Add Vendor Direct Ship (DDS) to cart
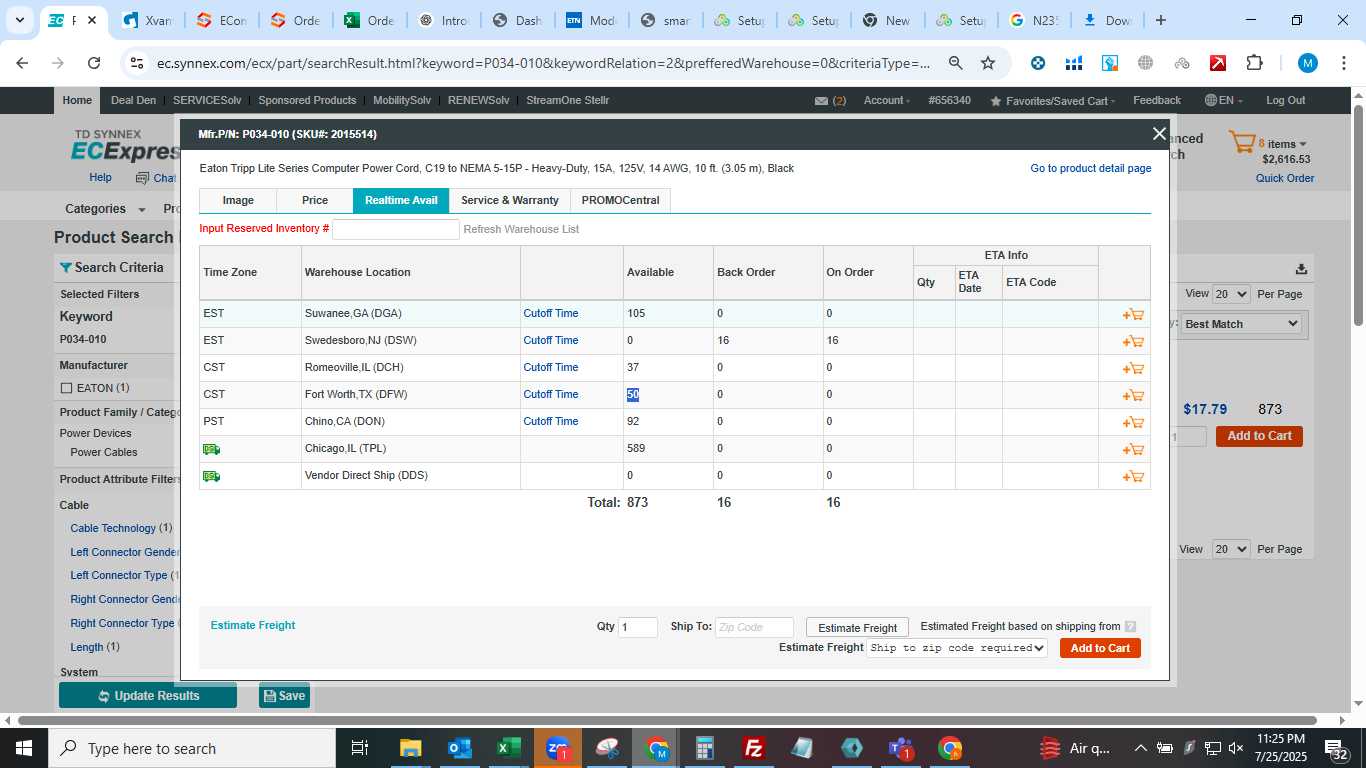The height and width of the screenshot is (768, 1366). 1133,476
